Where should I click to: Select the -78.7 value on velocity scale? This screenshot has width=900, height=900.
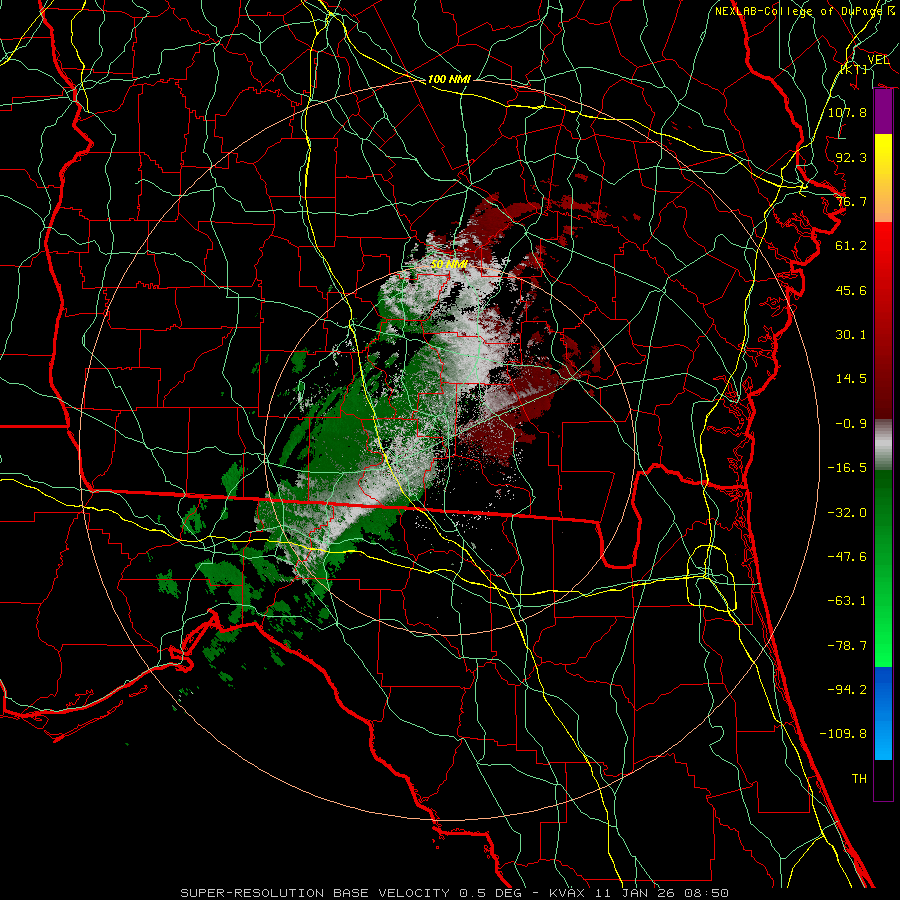(847, 646)
